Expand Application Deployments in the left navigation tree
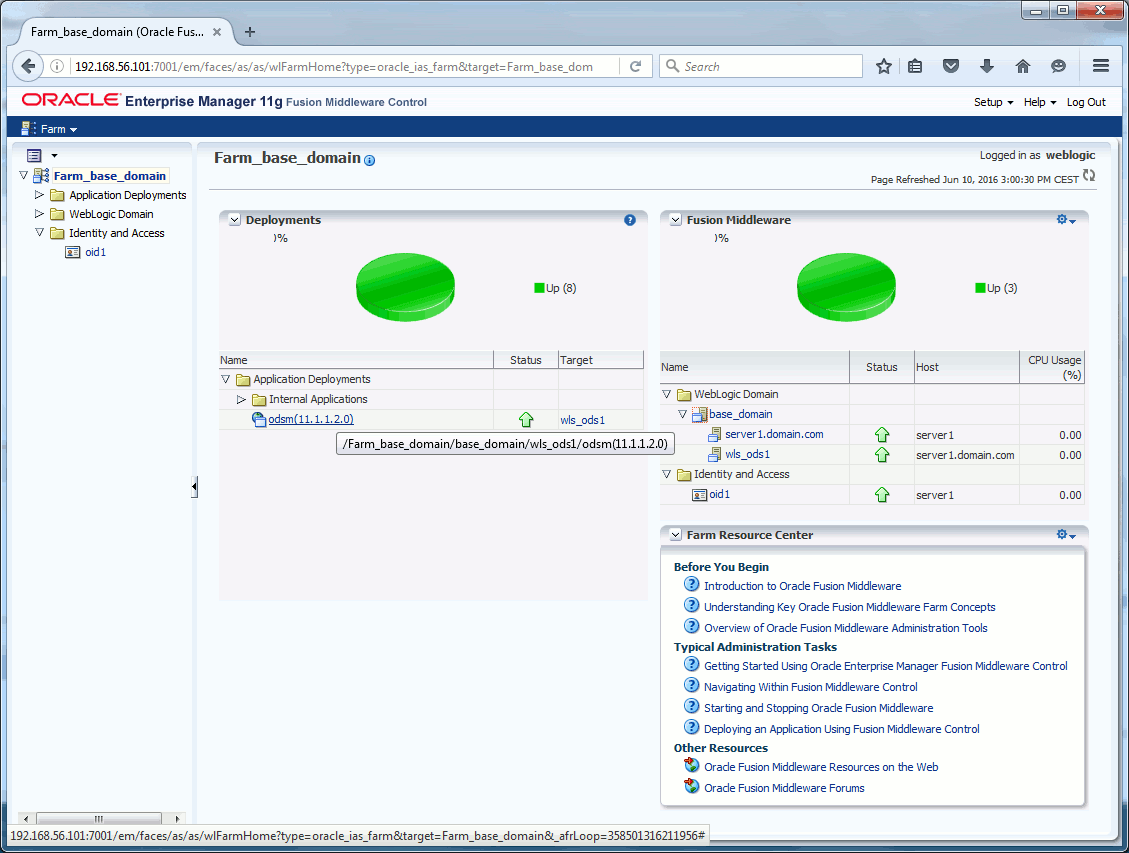 click(x=40, y=195)
